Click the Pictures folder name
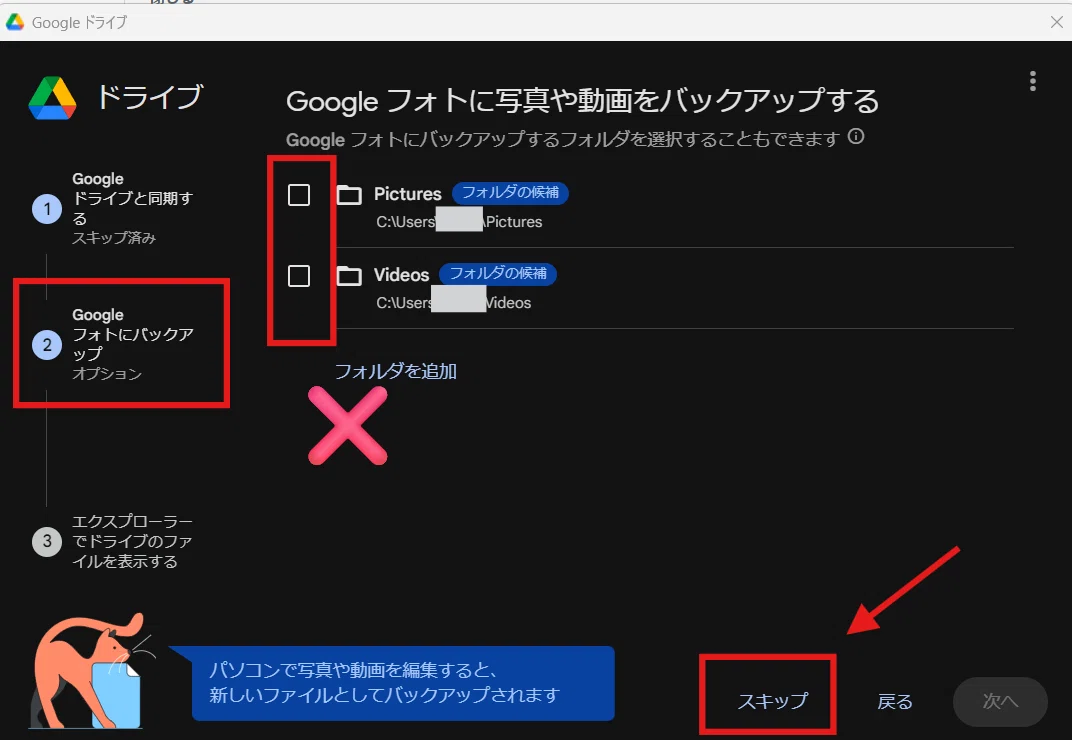Screen dimensions: 1072x740 (407, 194)
